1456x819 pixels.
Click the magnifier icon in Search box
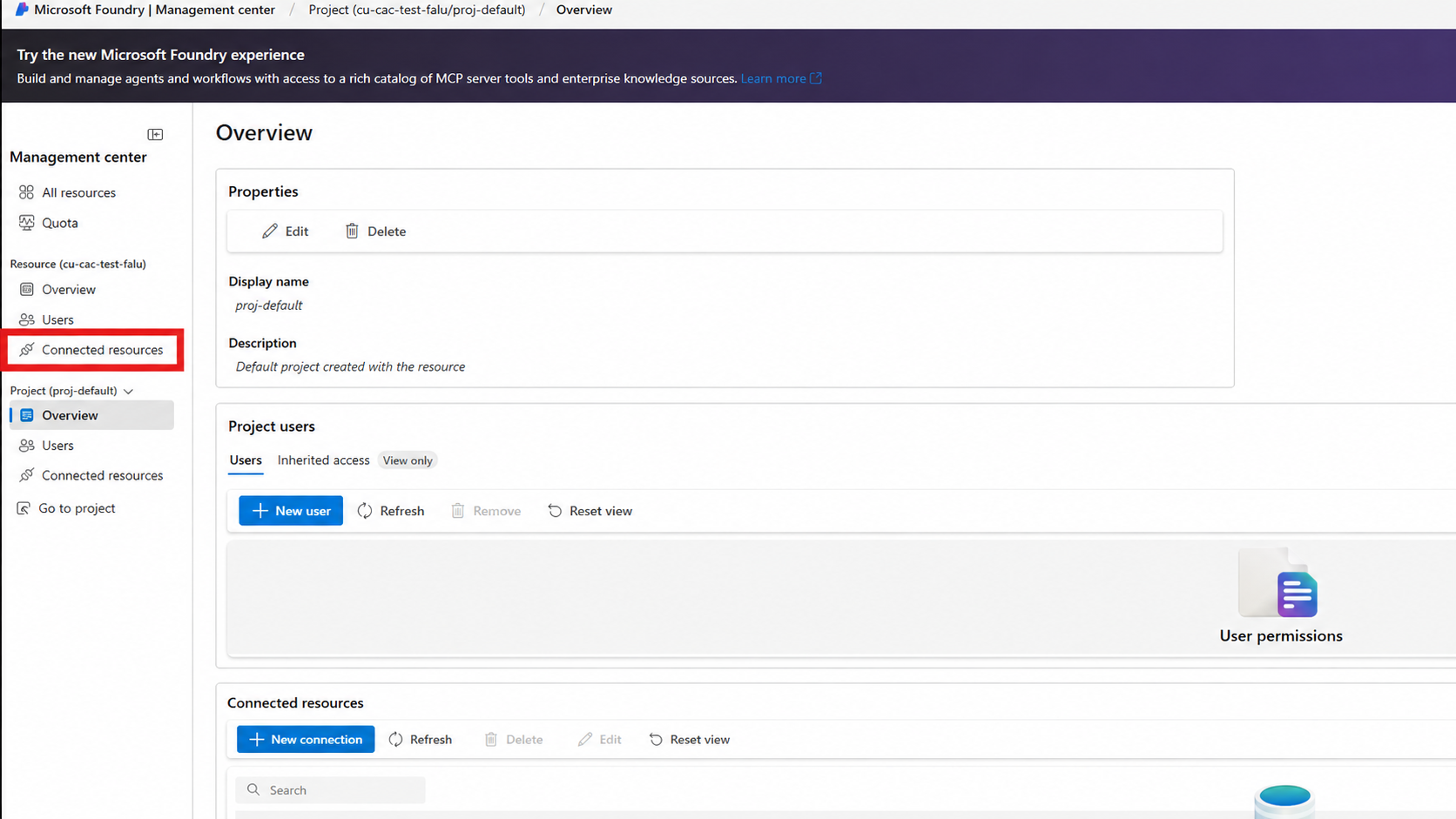tap(253, 790)
